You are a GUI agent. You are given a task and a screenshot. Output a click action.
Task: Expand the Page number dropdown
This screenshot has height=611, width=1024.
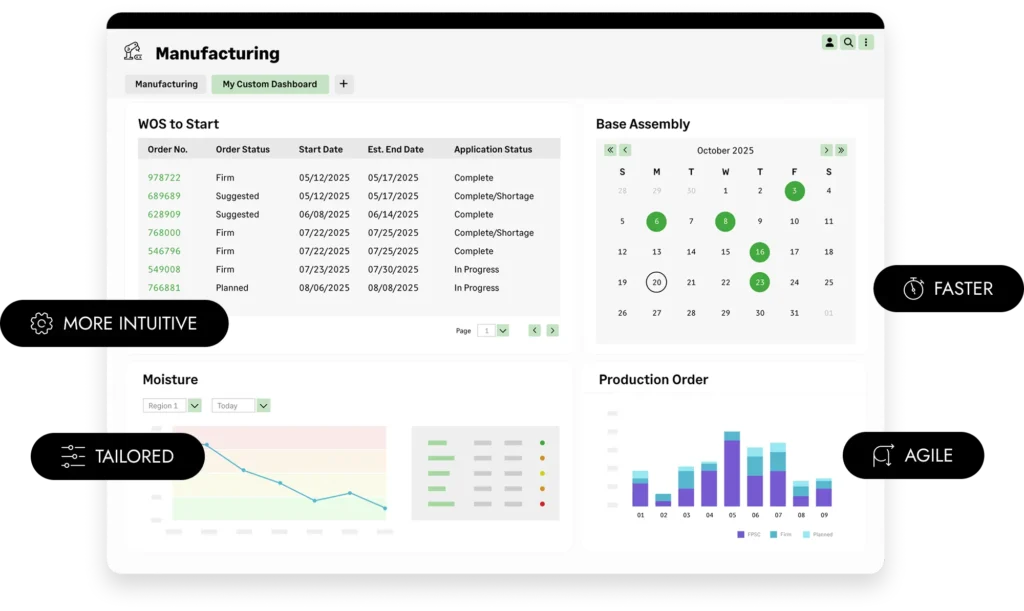[x=502, y=330]
